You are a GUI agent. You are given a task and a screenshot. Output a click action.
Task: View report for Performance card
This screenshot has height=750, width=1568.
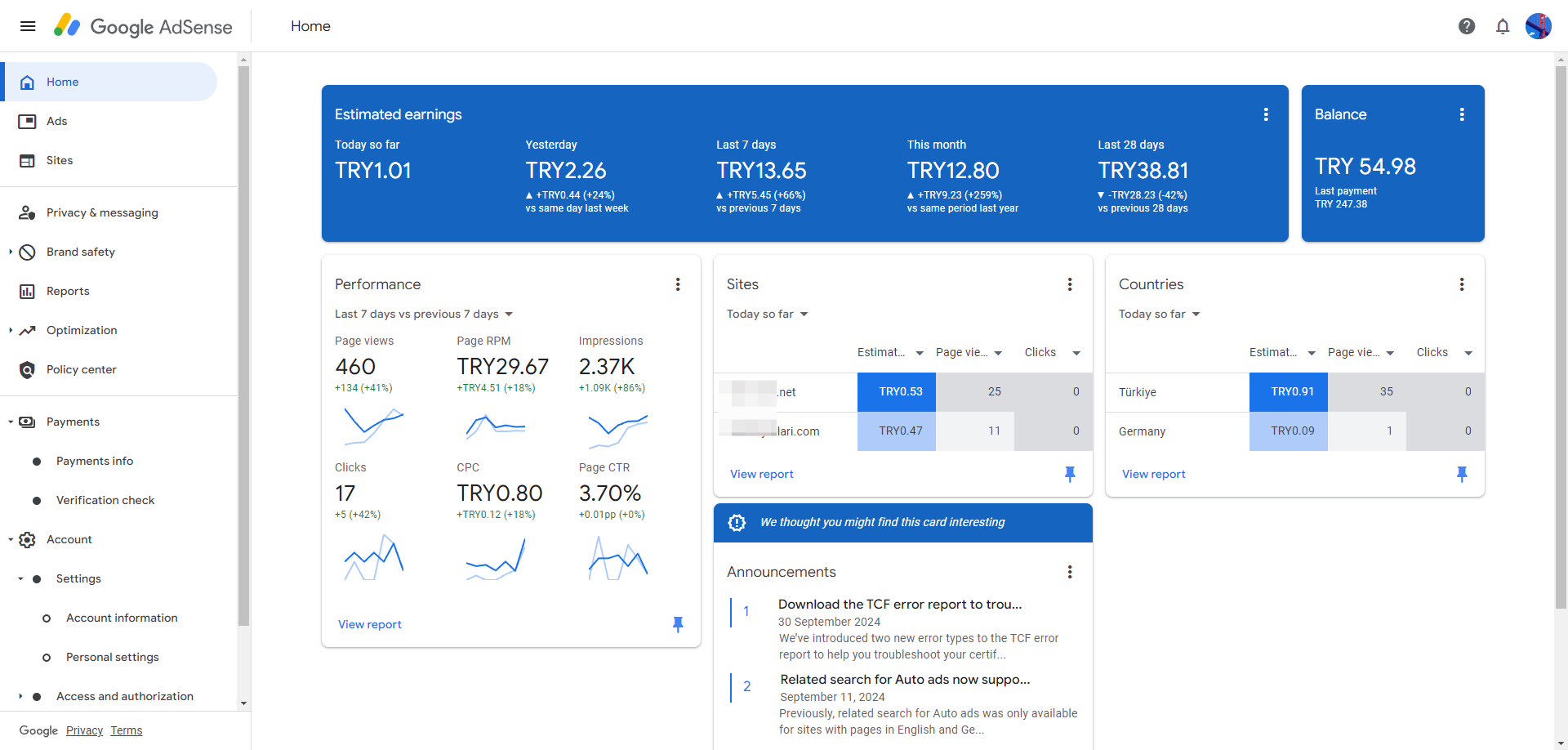370,624
